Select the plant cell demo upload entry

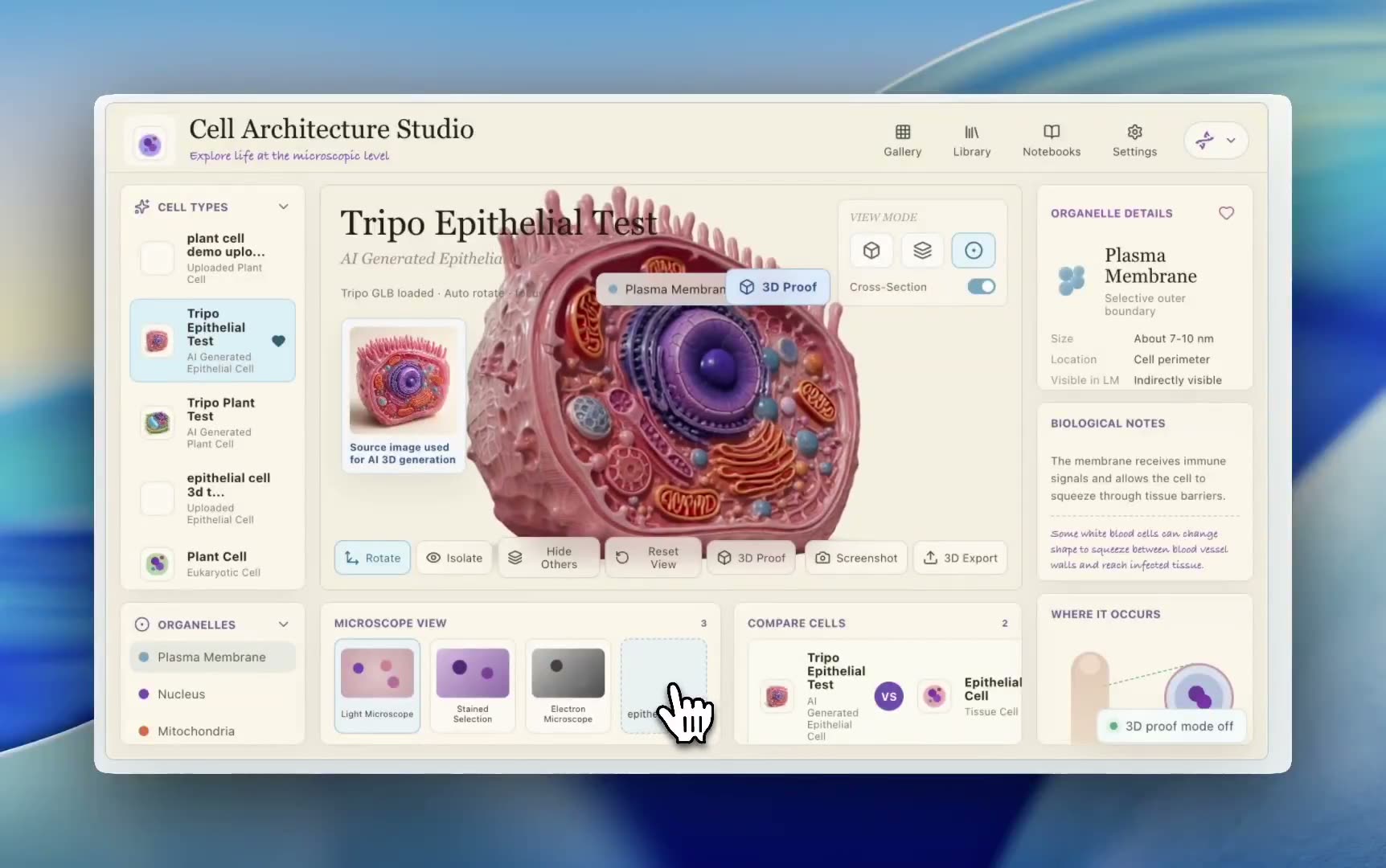click(x=212, y=258)
